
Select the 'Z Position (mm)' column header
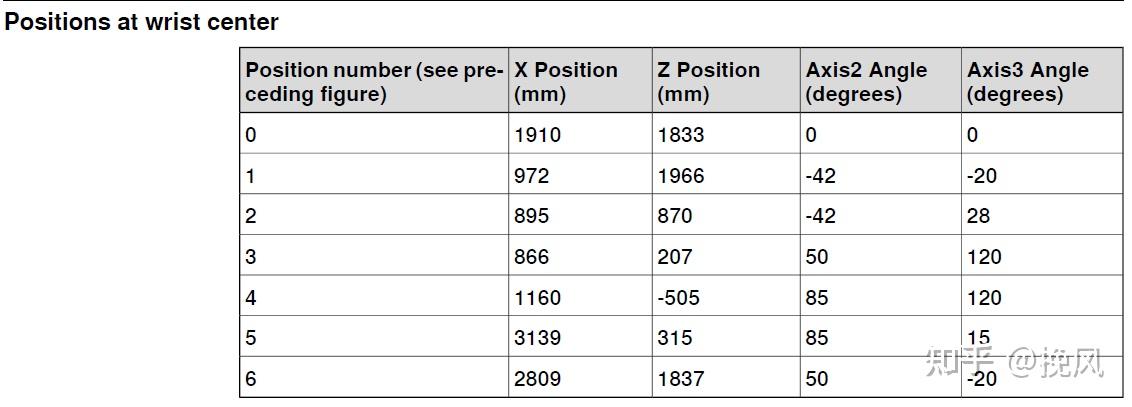click(x=708, y=82)
